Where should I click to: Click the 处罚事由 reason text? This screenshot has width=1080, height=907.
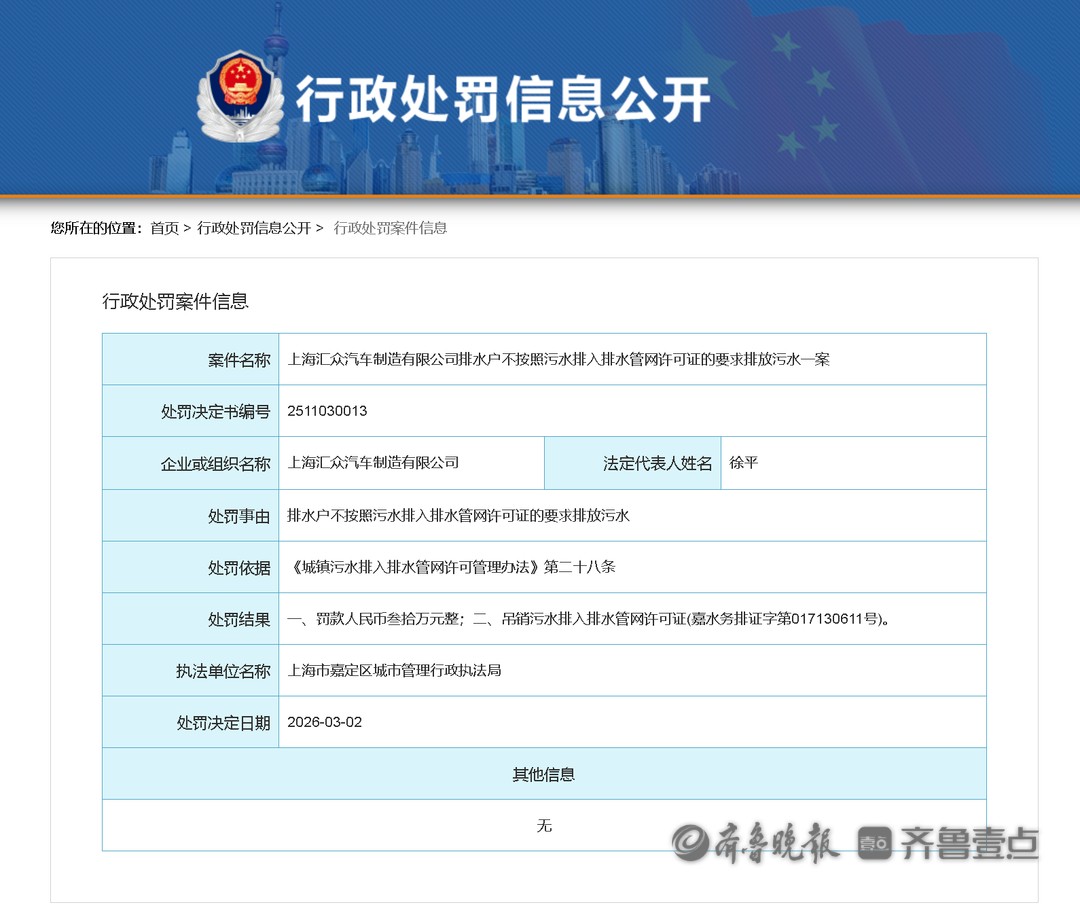(458, 515)
